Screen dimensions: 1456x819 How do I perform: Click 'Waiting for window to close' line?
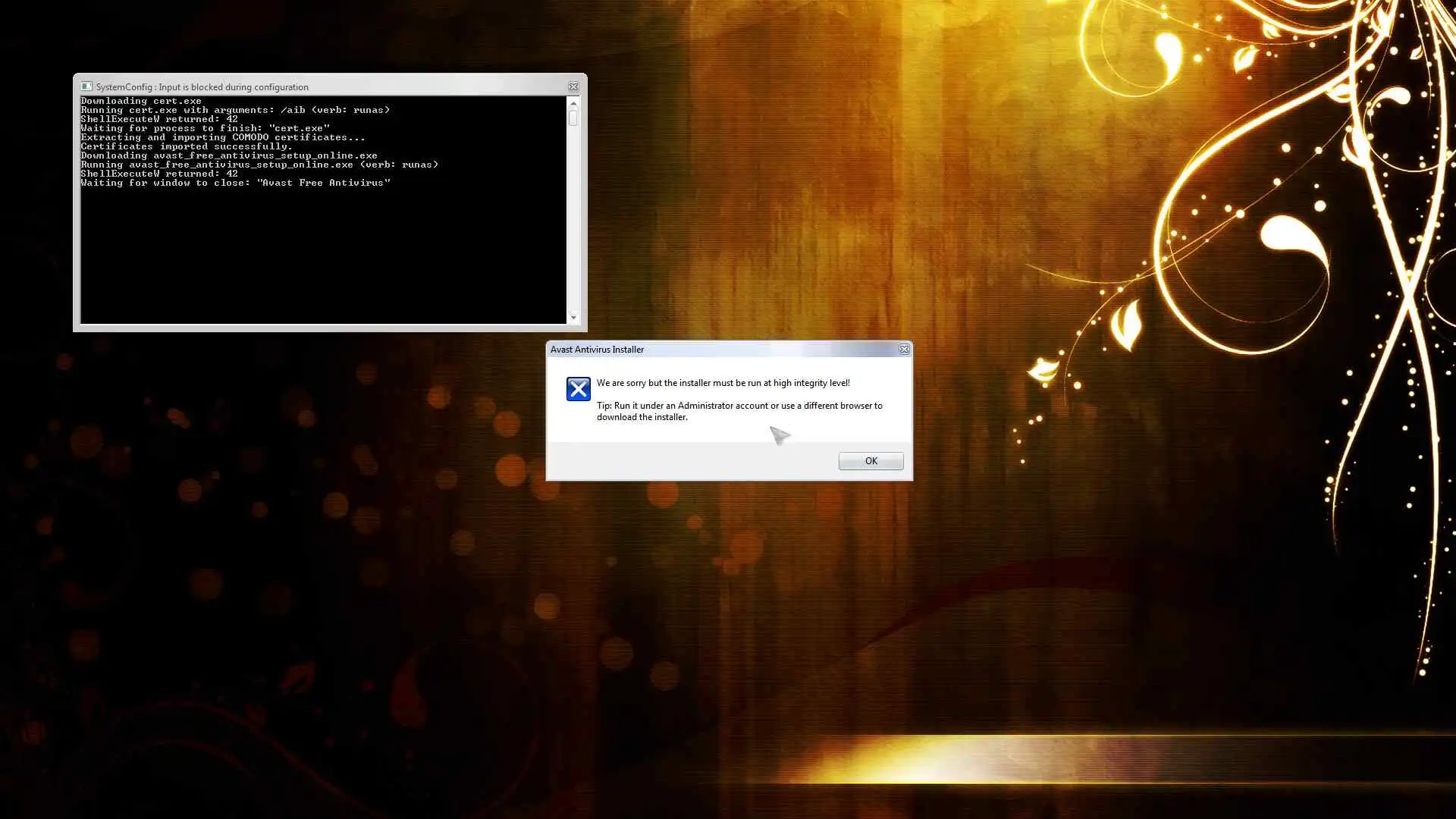click(235, 183)
